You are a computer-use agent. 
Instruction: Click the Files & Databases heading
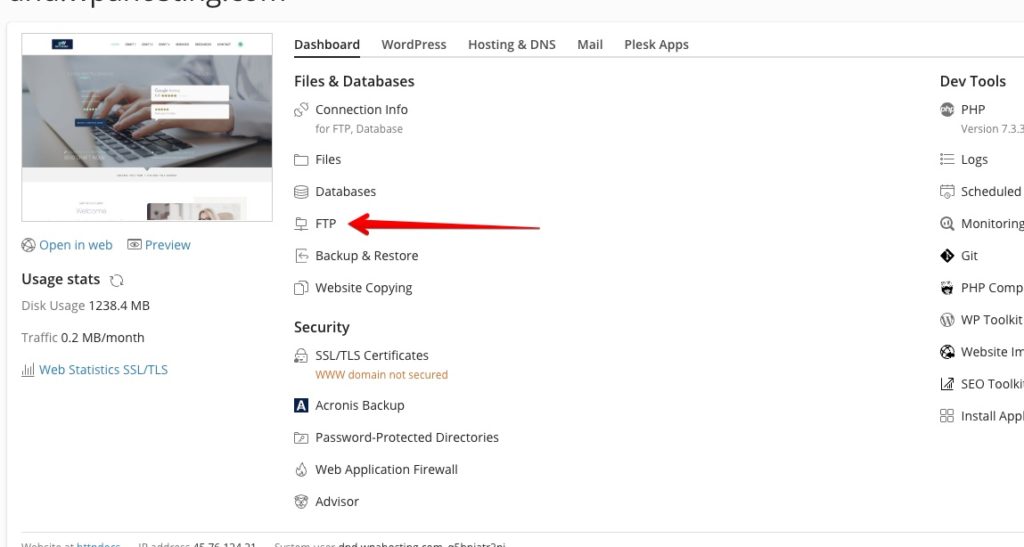354,82
